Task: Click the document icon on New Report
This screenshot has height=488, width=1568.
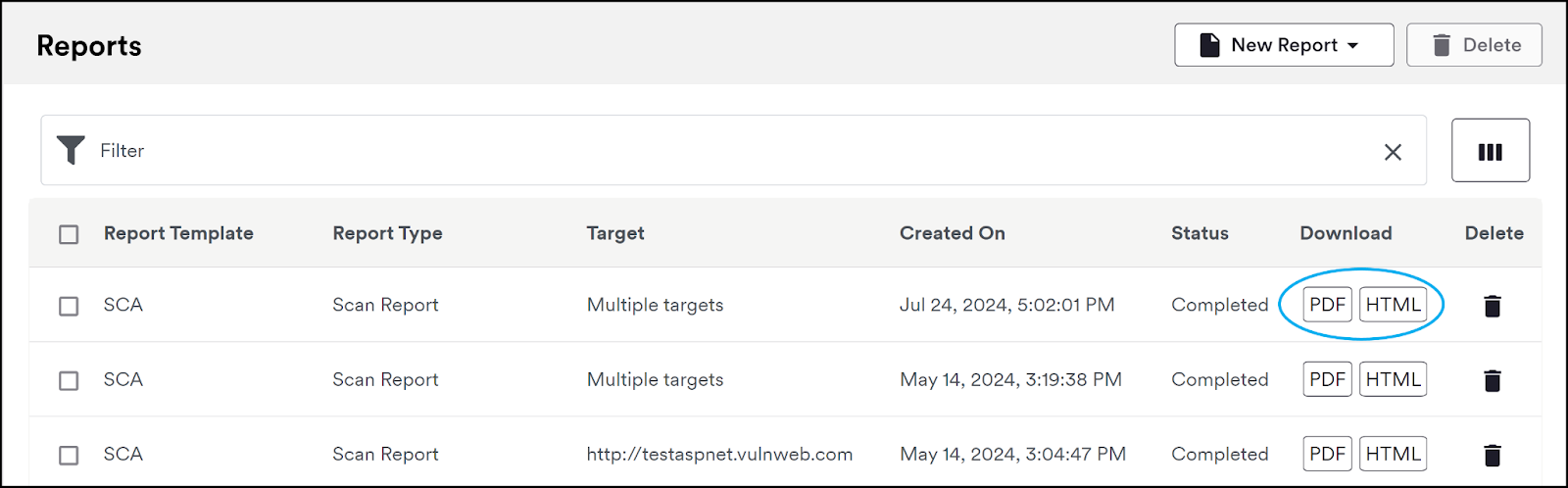Action: coord(1210,45)
